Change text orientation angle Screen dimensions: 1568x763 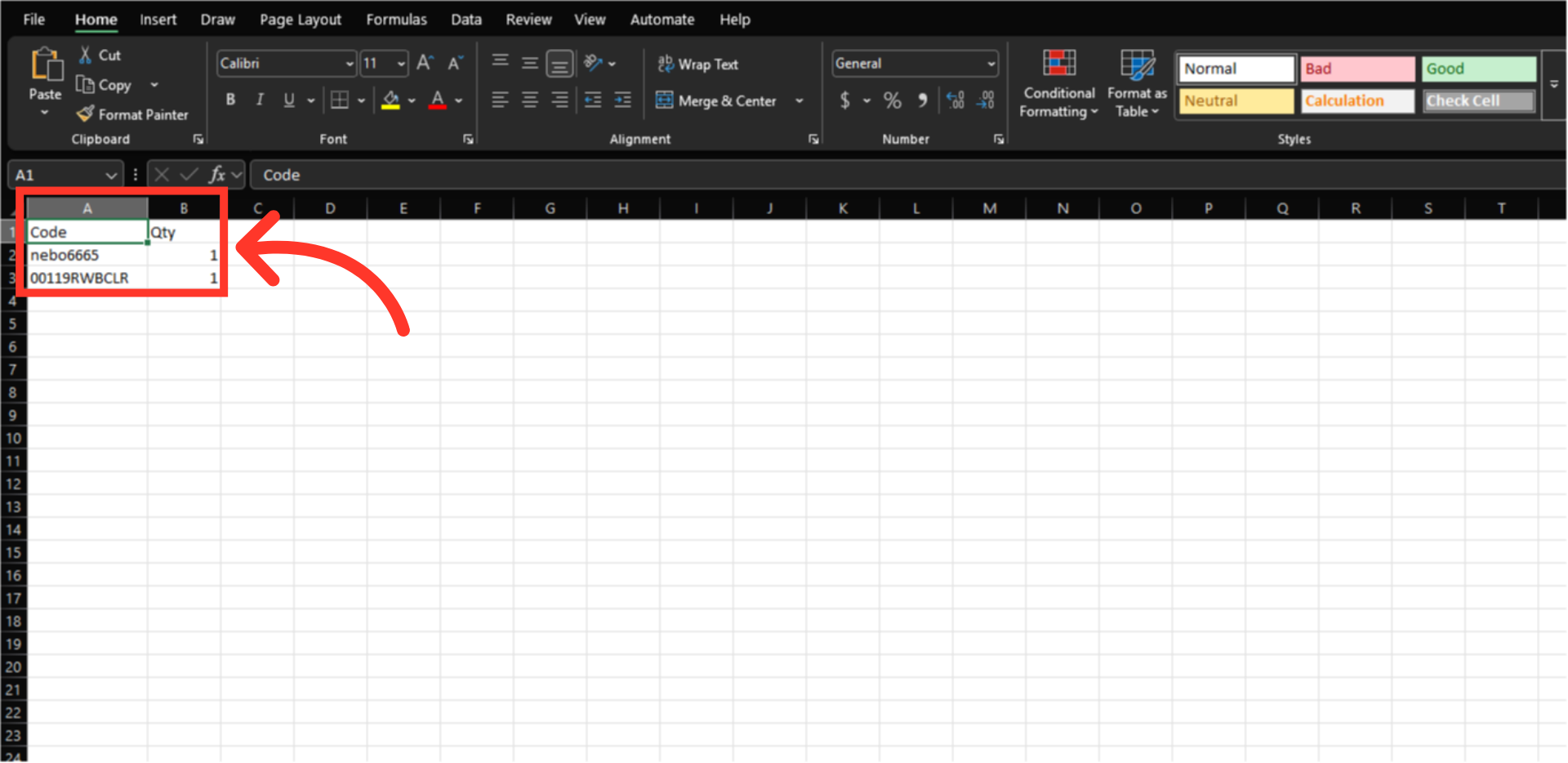(594, 62)
